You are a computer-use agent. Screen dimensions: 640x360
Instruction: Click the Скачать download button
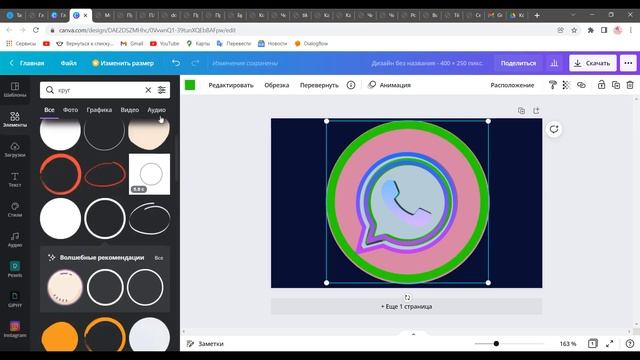click(593, 63)
